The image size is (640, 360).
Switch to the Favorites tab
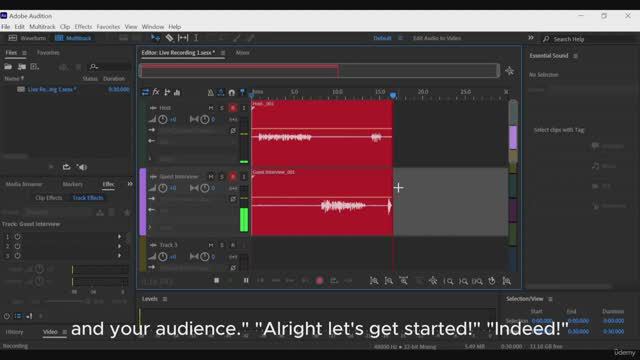pos(48,53)
